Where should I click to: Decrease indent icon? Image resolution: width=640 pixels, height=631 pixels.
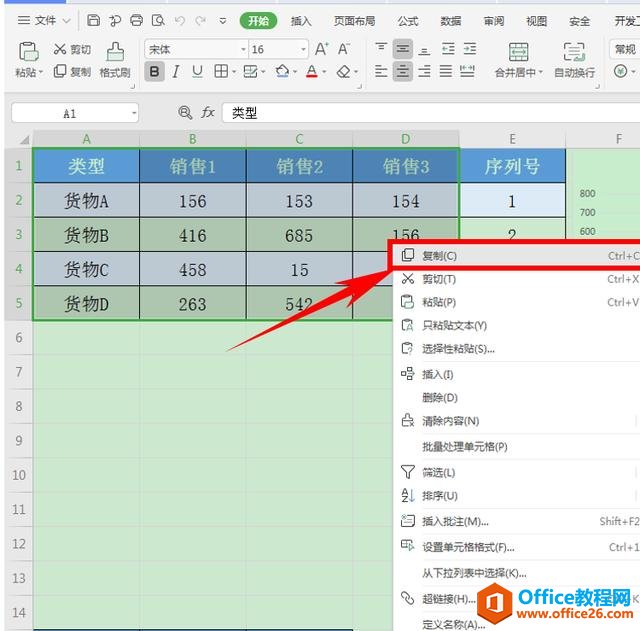point(448,49)
